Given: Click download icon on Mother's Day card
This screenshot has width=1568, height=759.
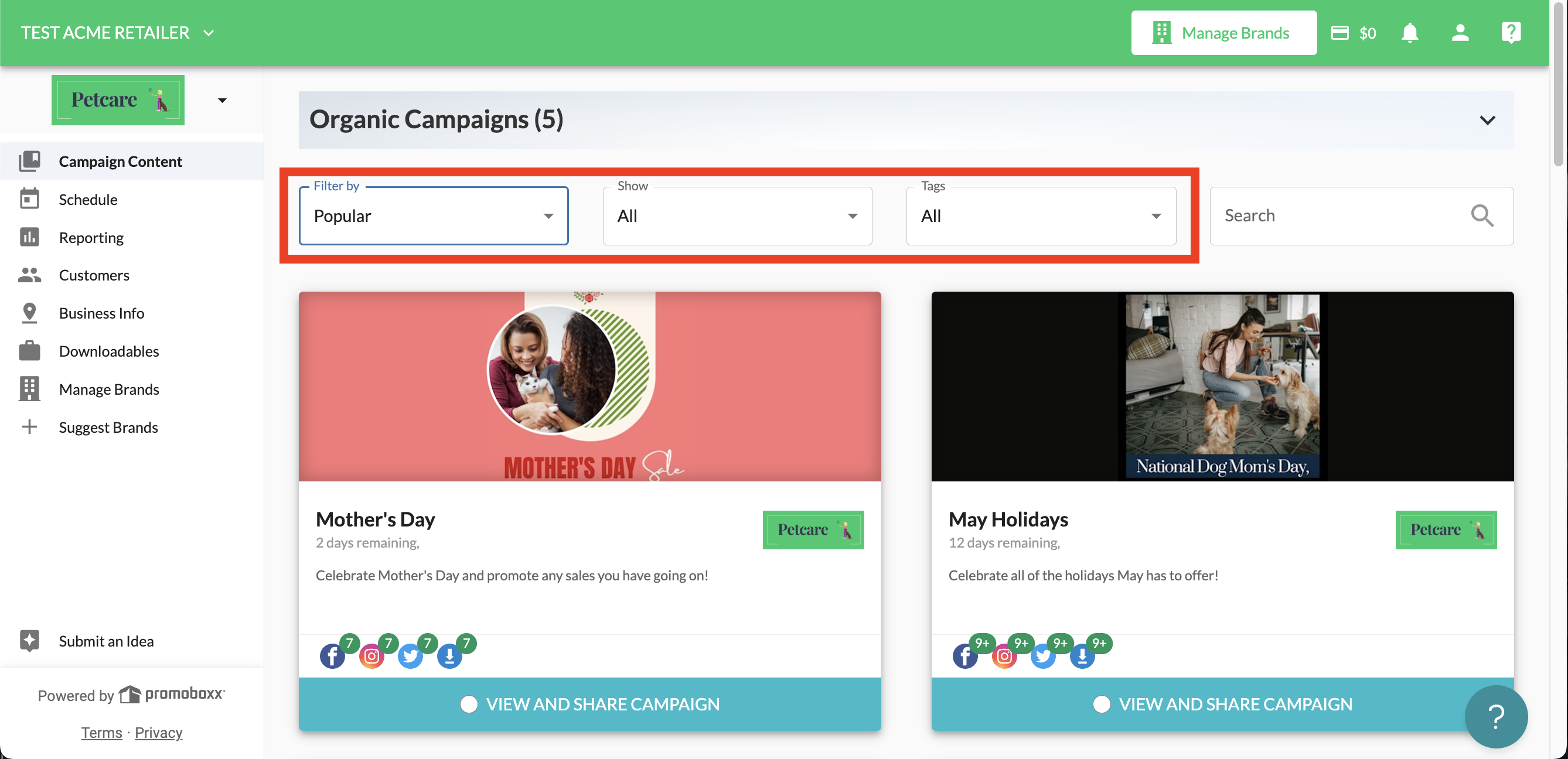Looking at the screenshot, I should [449, 656].
